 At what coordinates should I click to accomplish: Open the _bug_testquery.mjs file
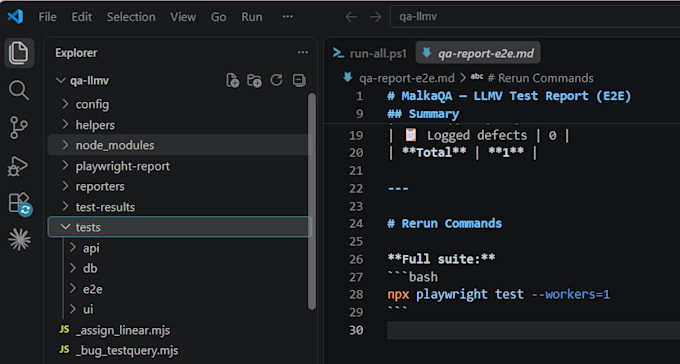[180, 350]
